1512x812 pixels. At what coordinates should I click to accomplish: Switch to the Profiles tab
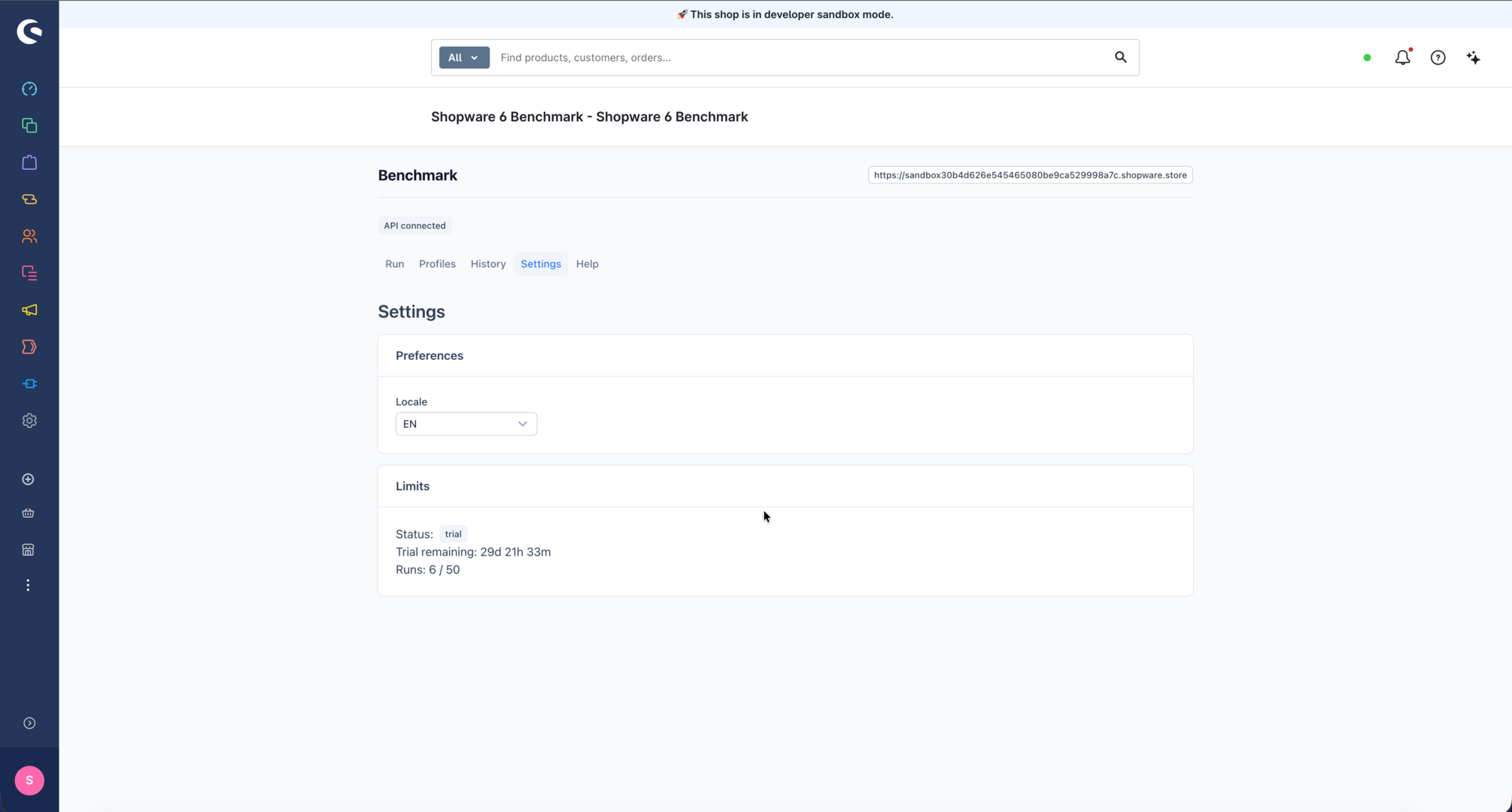(437, 264)
